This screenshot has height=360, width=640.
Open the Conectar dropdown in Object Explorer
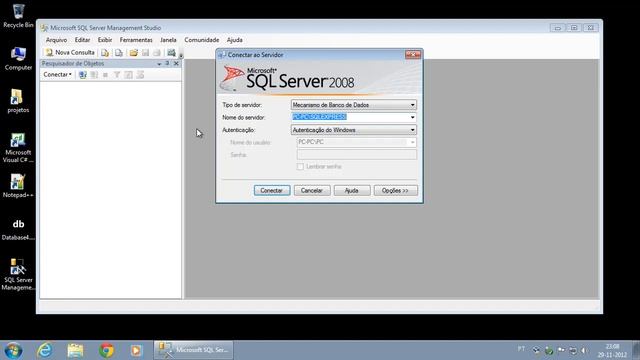[x=57, y=75]
